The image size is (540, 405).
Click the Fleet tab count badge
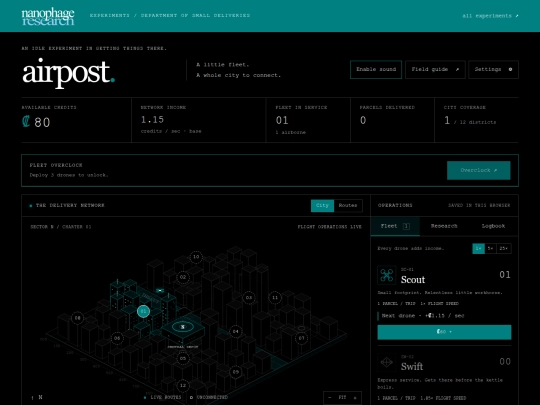click(406, 226)
